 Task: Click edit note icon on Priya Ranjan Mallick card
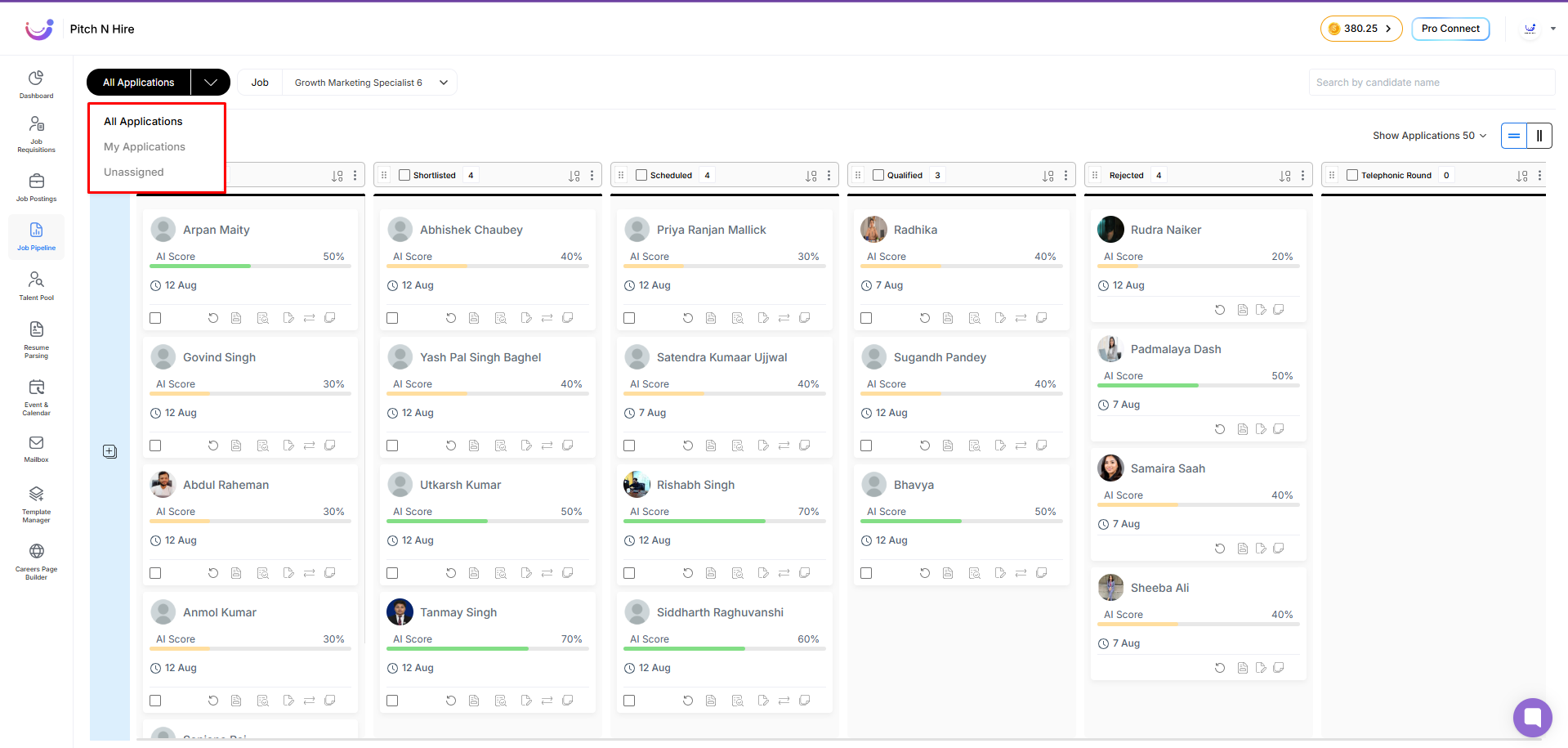pyautogui.click(x=763, y=318)
